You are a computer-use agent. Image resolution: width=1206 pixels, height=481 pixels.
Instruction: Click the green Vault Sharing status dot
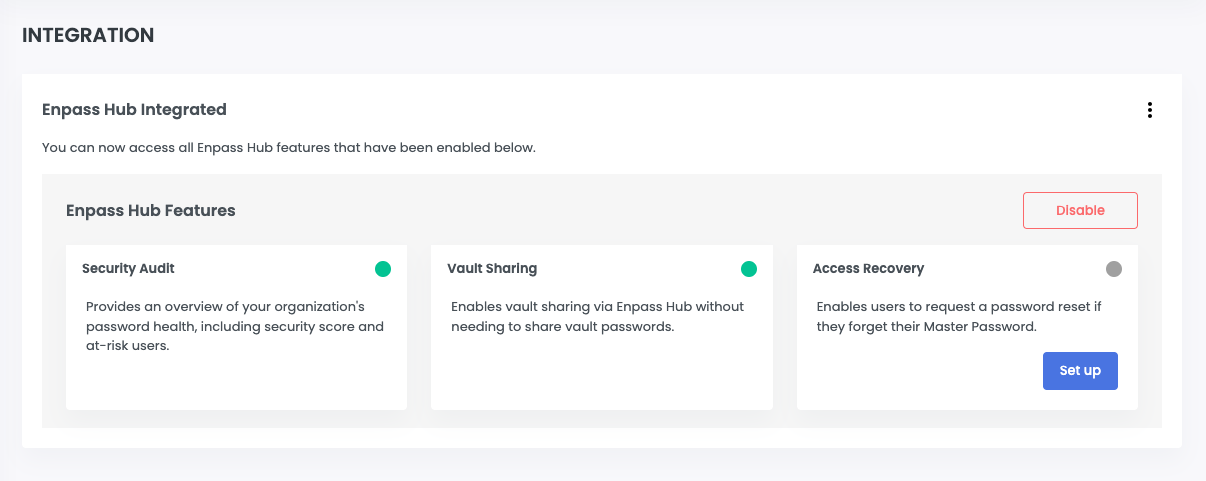(749, 269)
